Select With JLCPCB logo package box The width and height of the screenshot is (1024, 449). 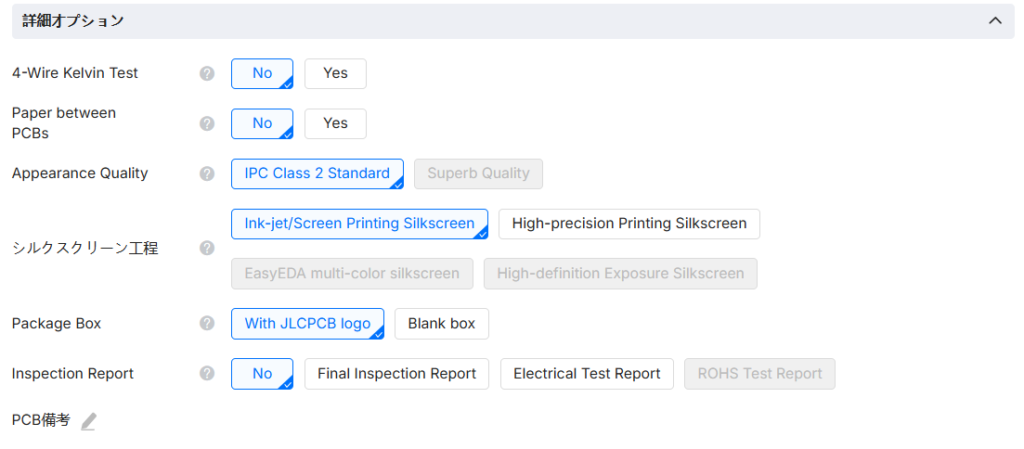tap(307, 323)
